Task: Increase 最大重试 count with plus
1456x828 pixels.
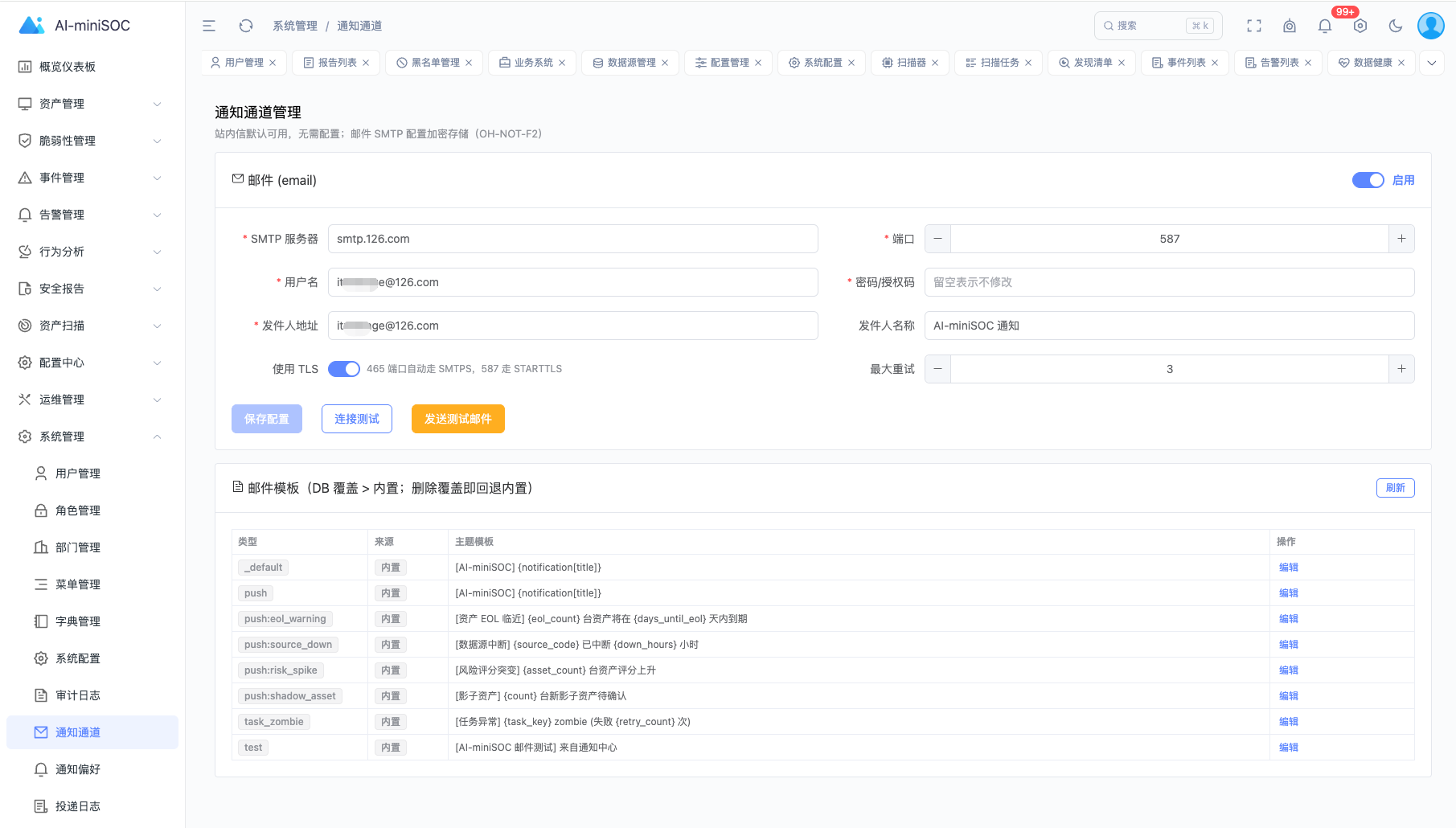Action: tap(1401, 369)
